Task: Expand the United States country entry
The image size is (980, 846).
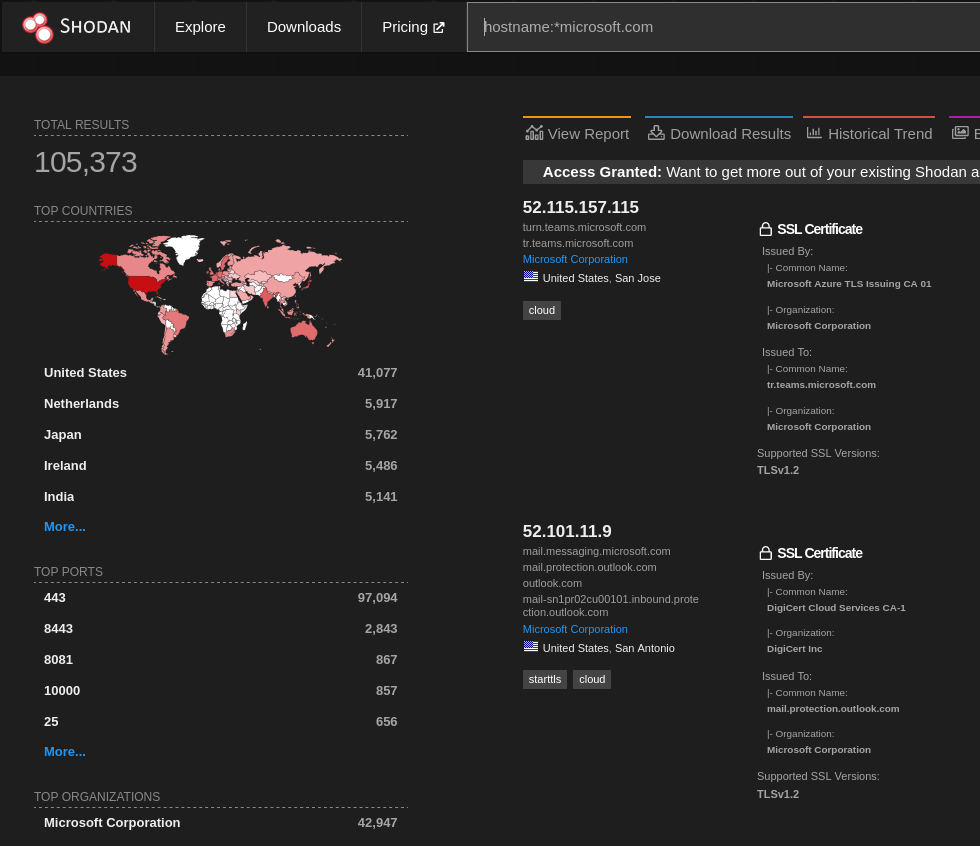Action: coord(85,372)
